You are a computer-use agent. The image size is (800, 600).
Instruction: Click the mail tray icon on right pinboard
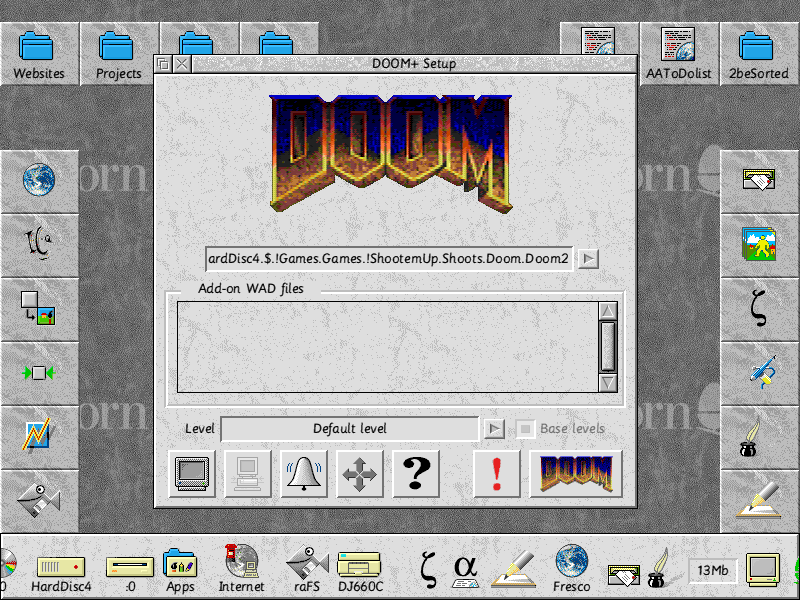coord(759,180)
